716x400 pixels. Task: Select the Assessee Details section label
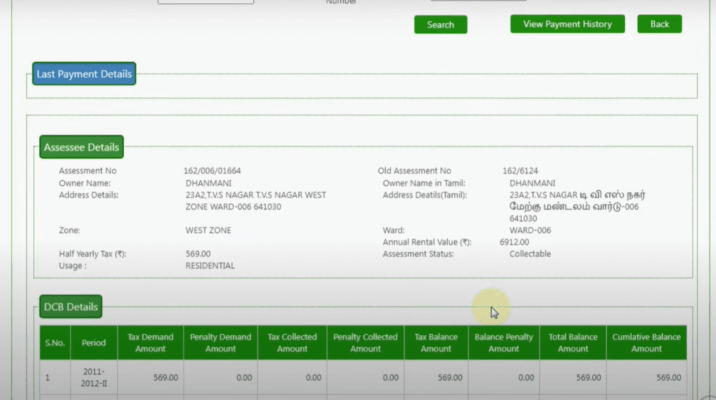pos(81,147)
